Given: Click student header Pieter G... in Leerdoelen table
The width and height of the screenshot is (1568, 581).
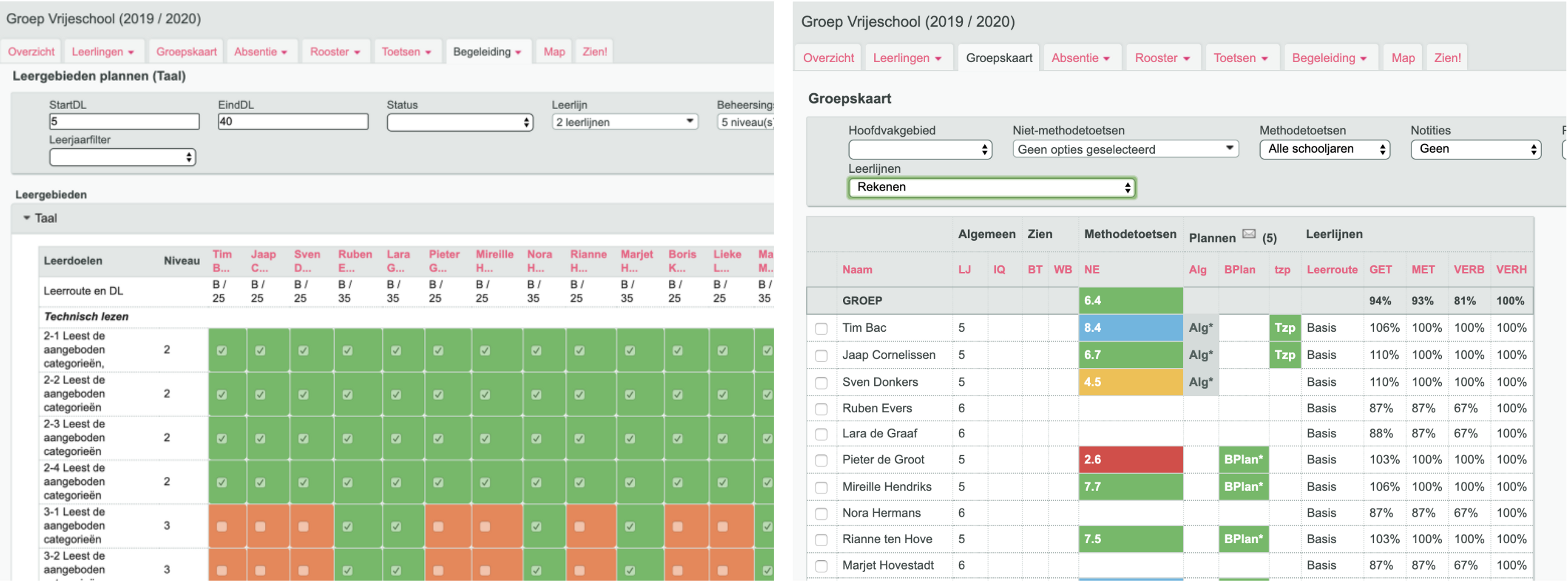Looking at the screenshot, I should (444, 260).
